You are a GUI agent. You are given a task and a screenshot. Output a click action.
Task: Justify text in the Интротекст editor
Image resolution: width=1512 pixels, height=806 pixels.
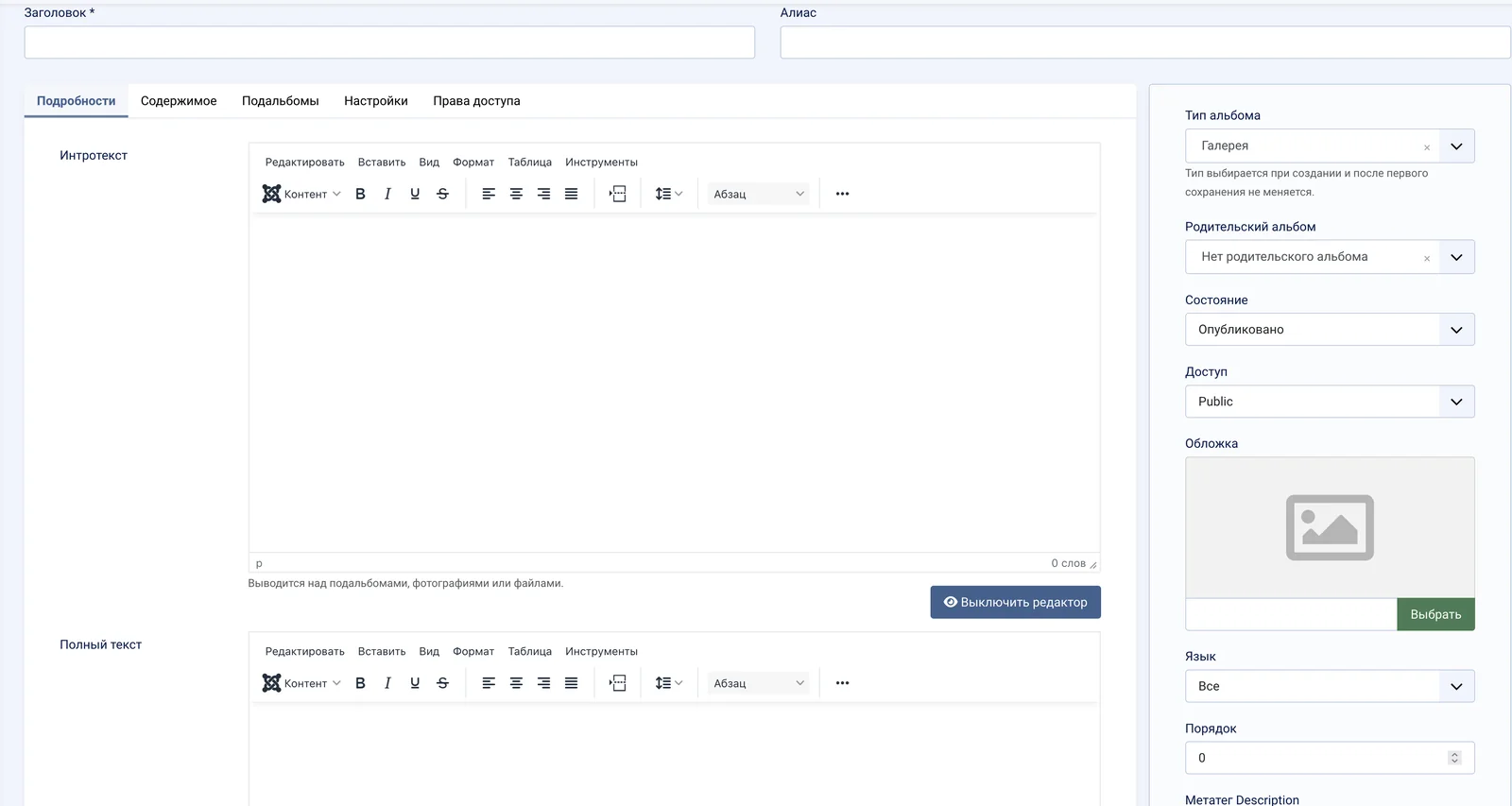[571, 194]
